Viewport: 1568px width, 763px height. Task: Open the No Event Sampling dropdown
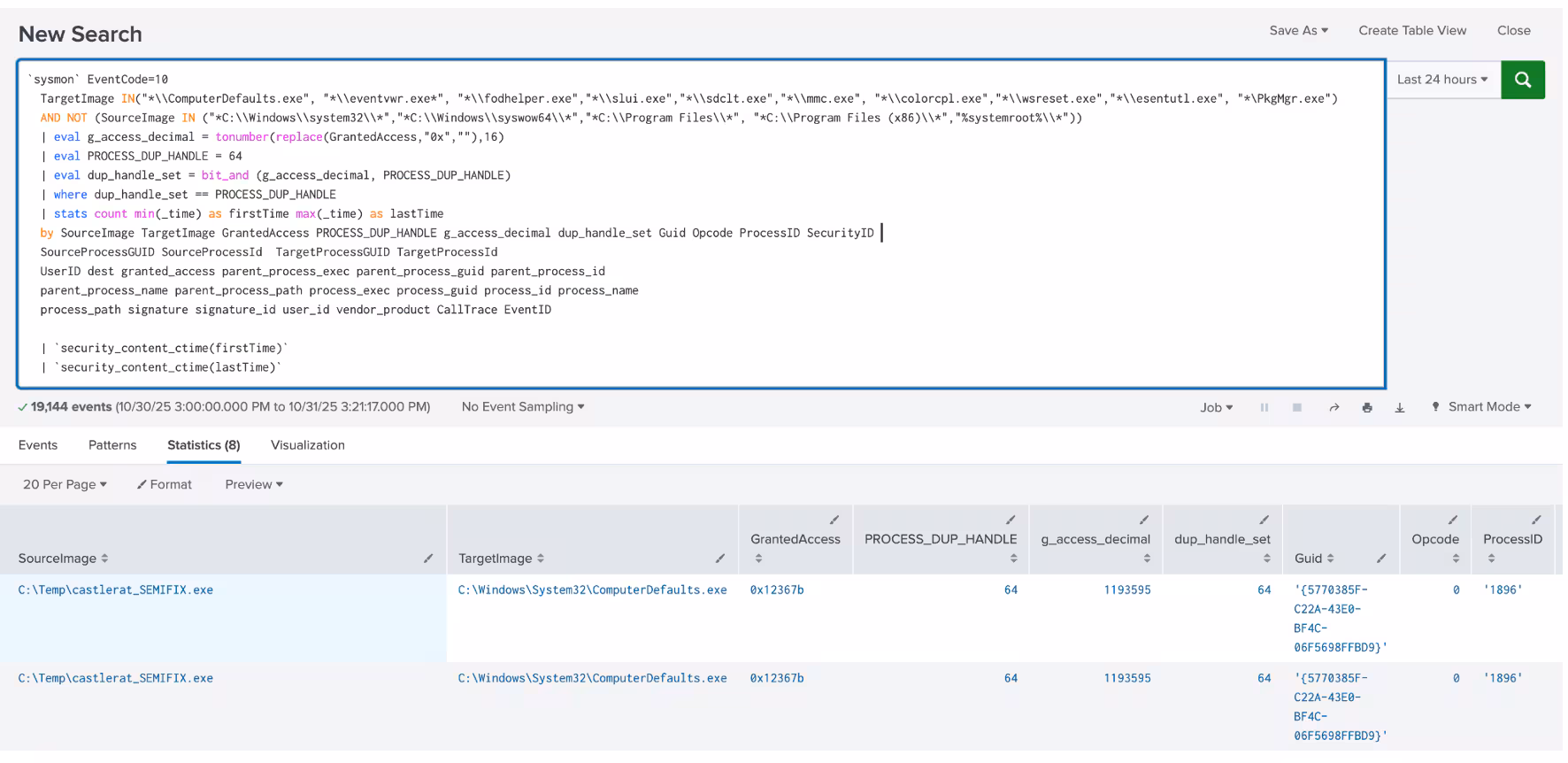(x=522, y=407)
